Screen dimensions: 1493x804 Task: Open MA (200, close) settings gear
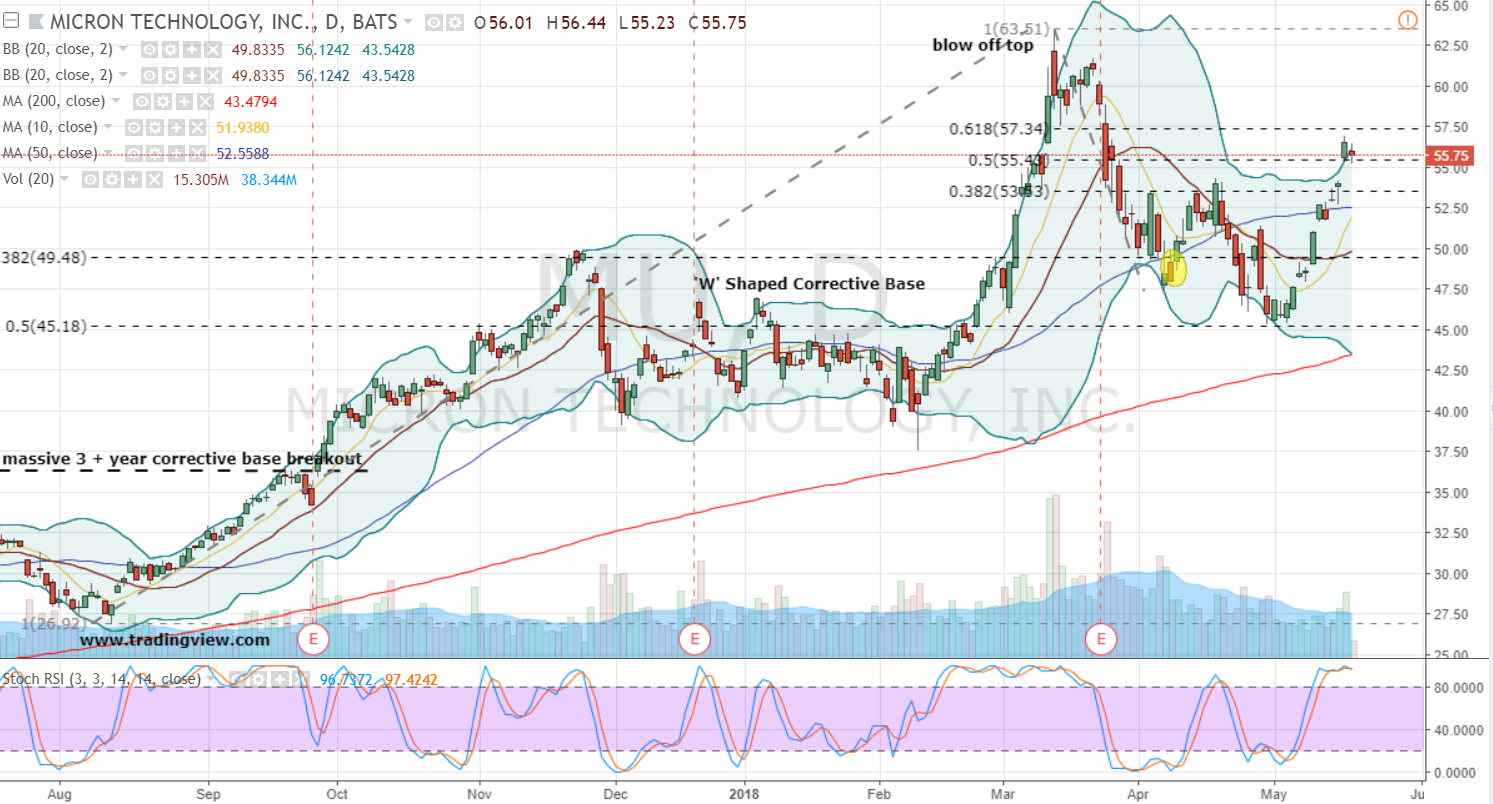(x=165, y=101)
